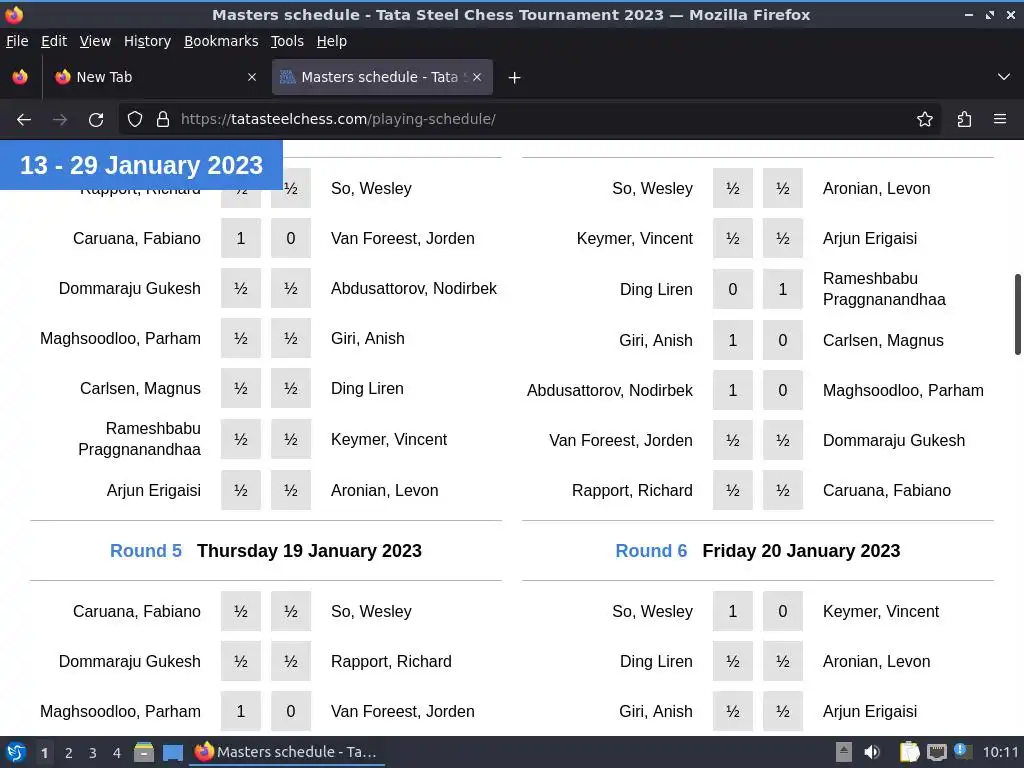
Task: Open the File menu
Action: 17,41
